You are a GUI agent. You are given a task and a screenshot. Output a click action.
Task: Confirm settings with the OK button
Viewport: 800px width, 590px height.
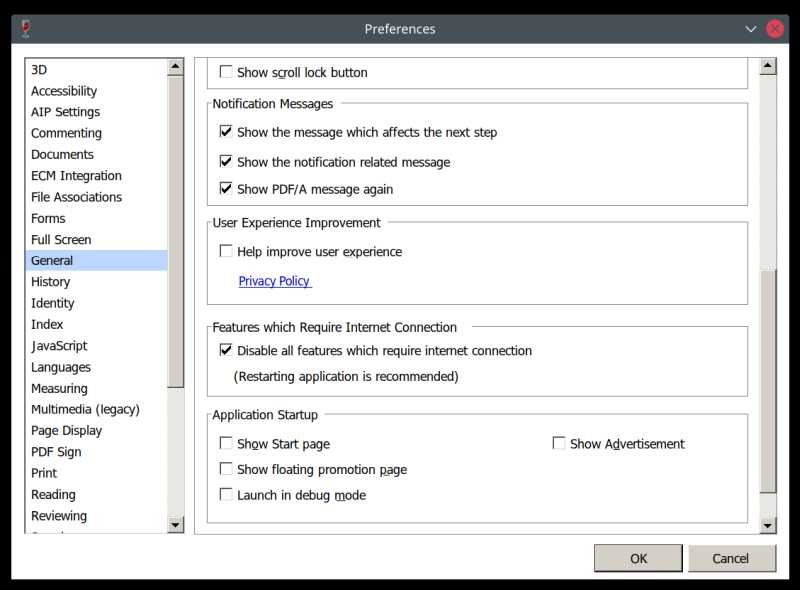(x=638, y=558)
